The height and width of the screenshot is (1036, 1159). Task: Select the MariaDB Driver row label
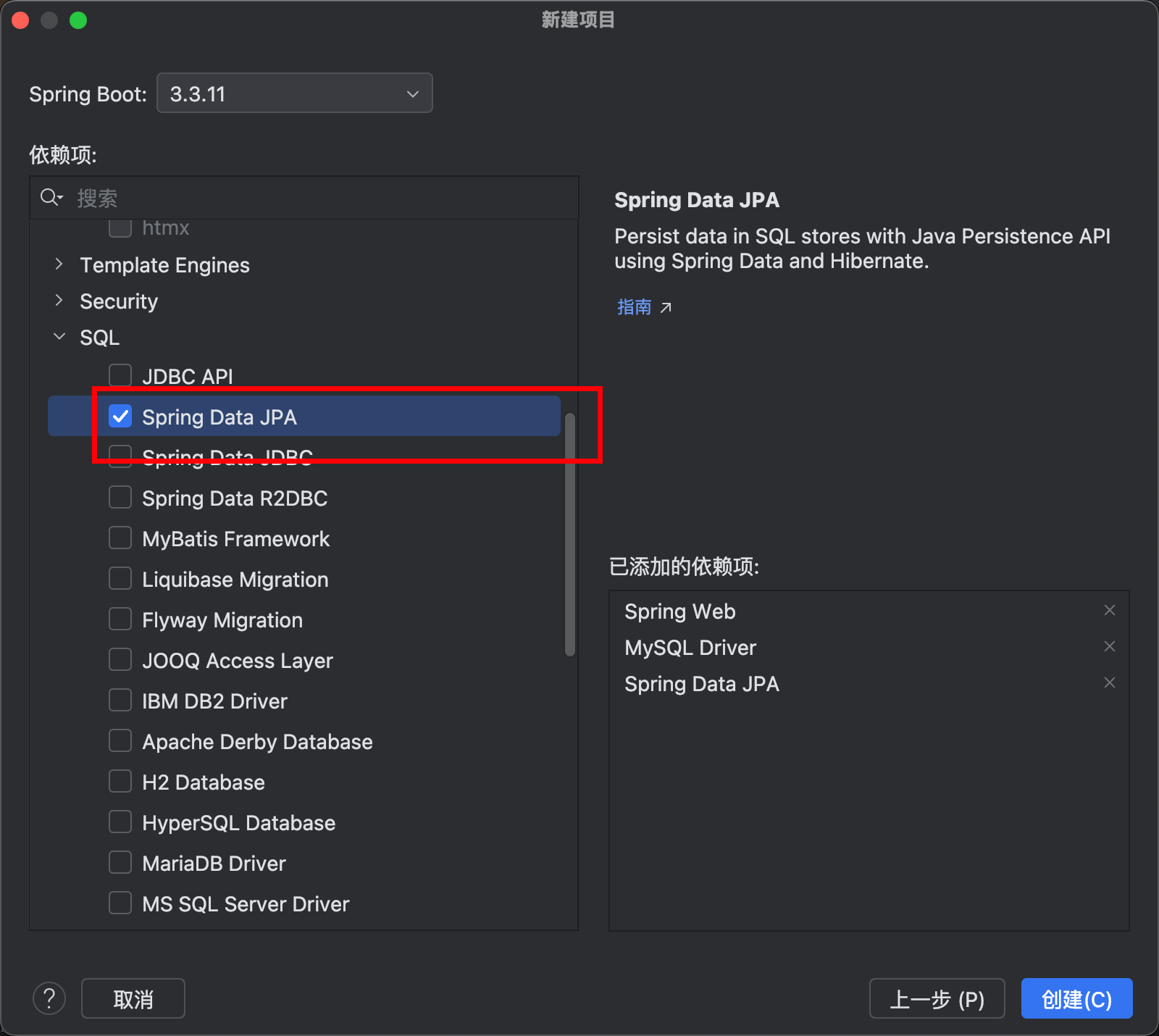214,864
